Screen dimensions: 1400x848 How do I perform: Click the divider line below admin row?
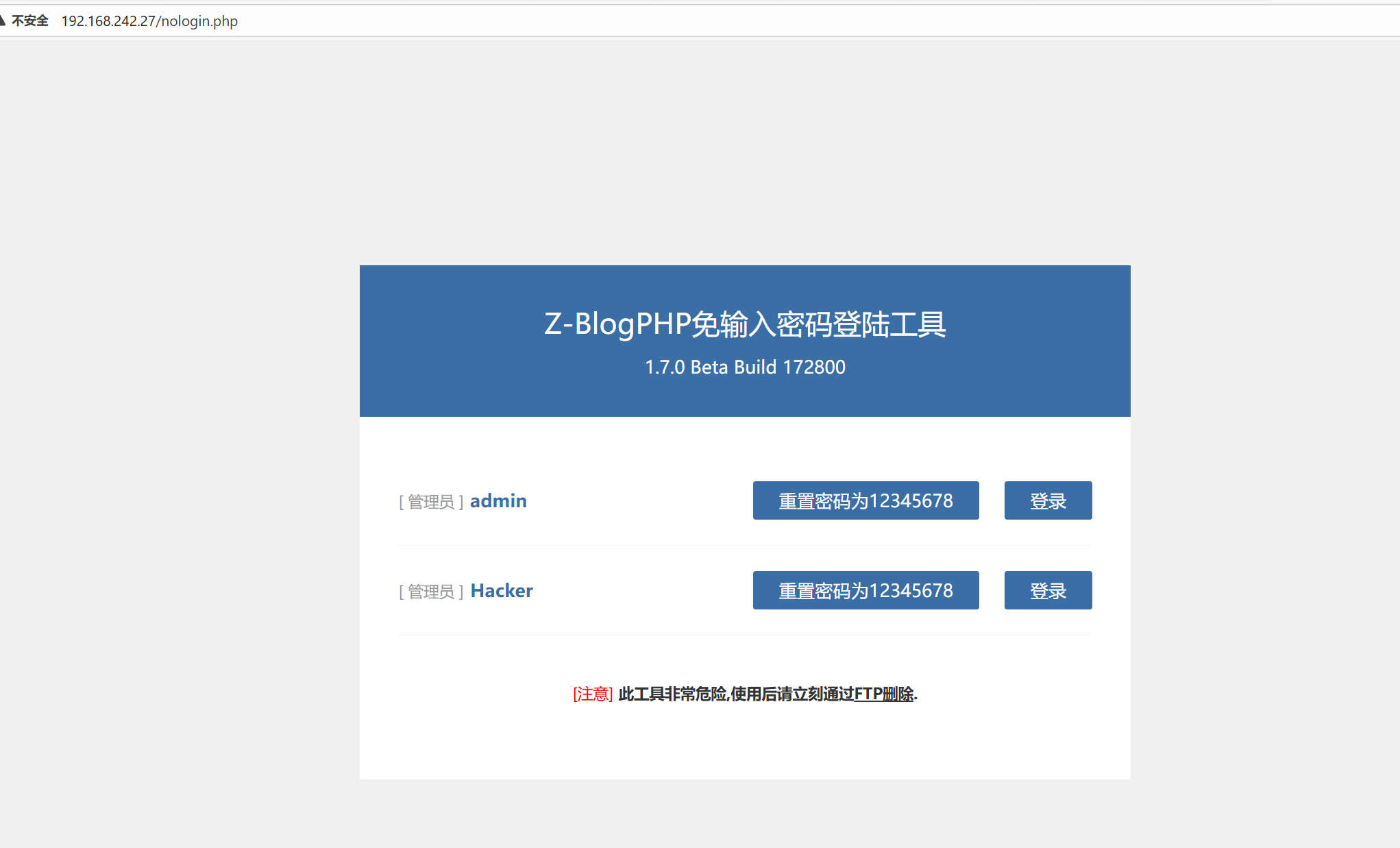click(745, 546)
